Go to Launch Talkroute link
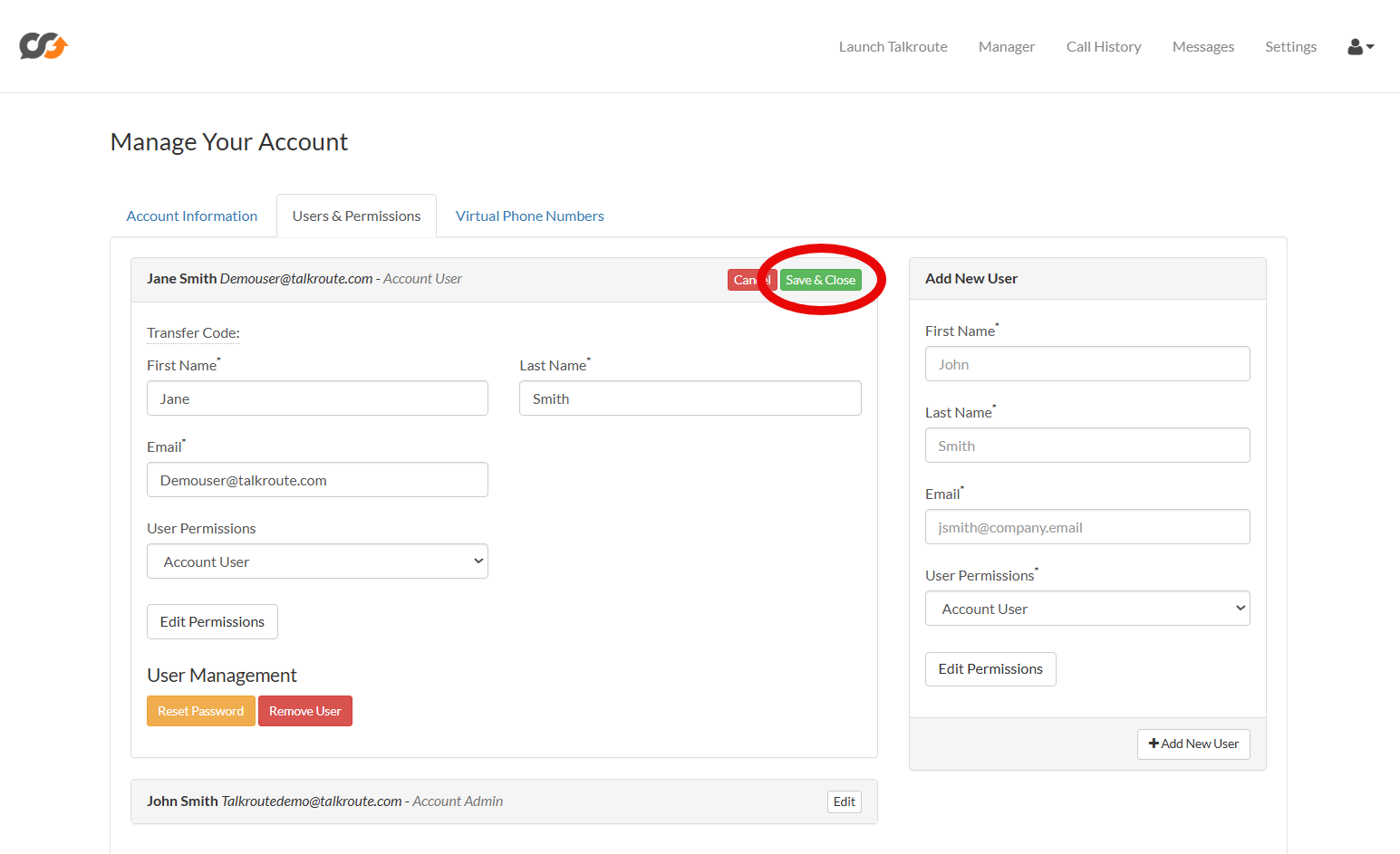 coord(893,47)
